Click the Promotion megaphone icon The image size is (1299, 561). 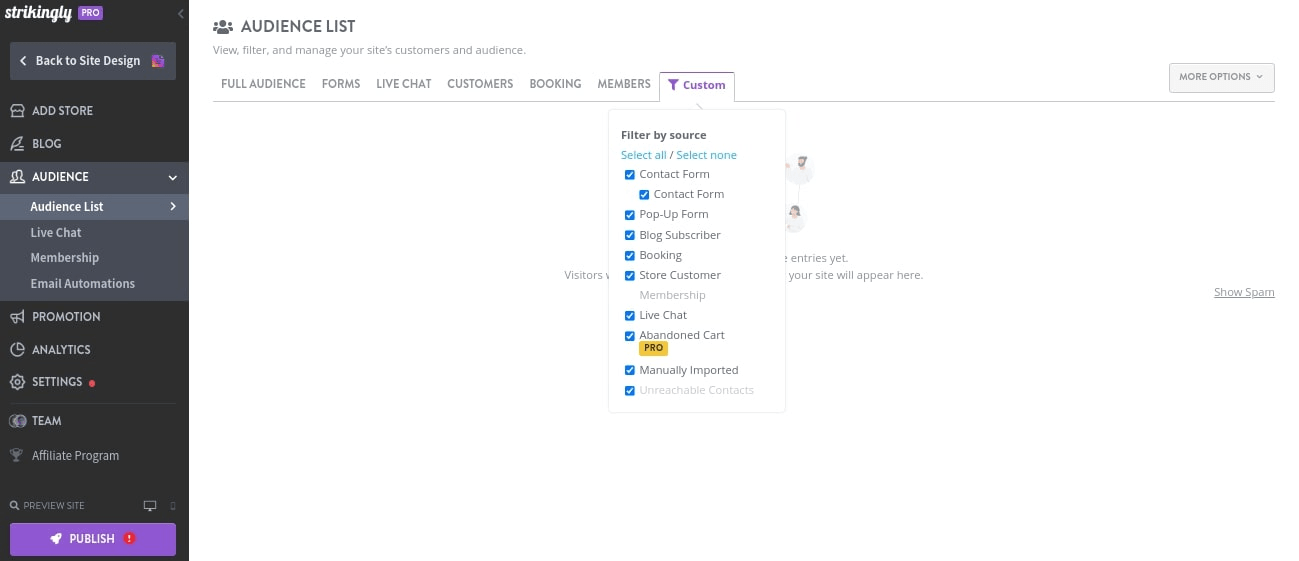coord(17,317)
